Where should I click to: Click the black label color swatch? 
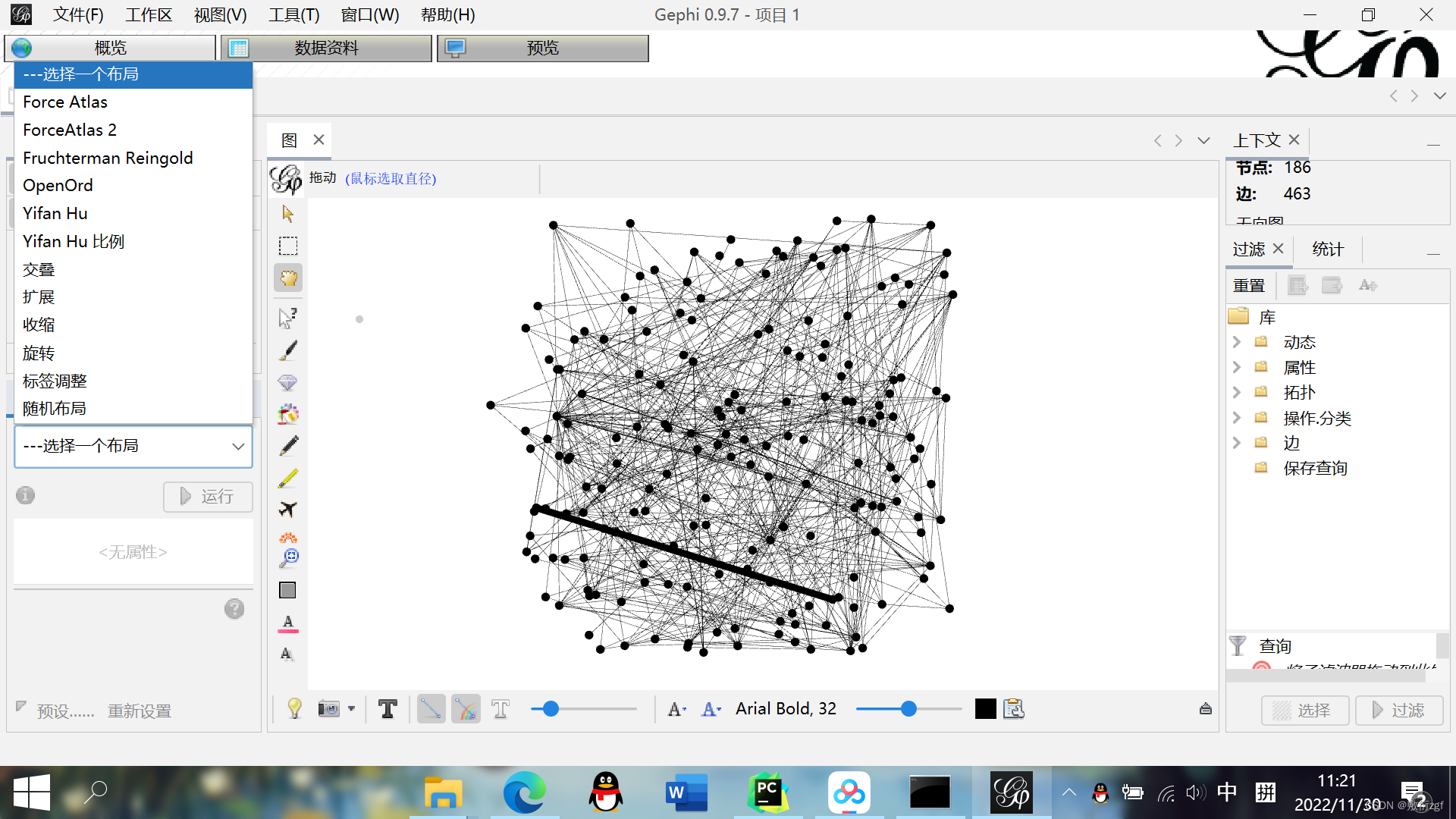[985, 709]
